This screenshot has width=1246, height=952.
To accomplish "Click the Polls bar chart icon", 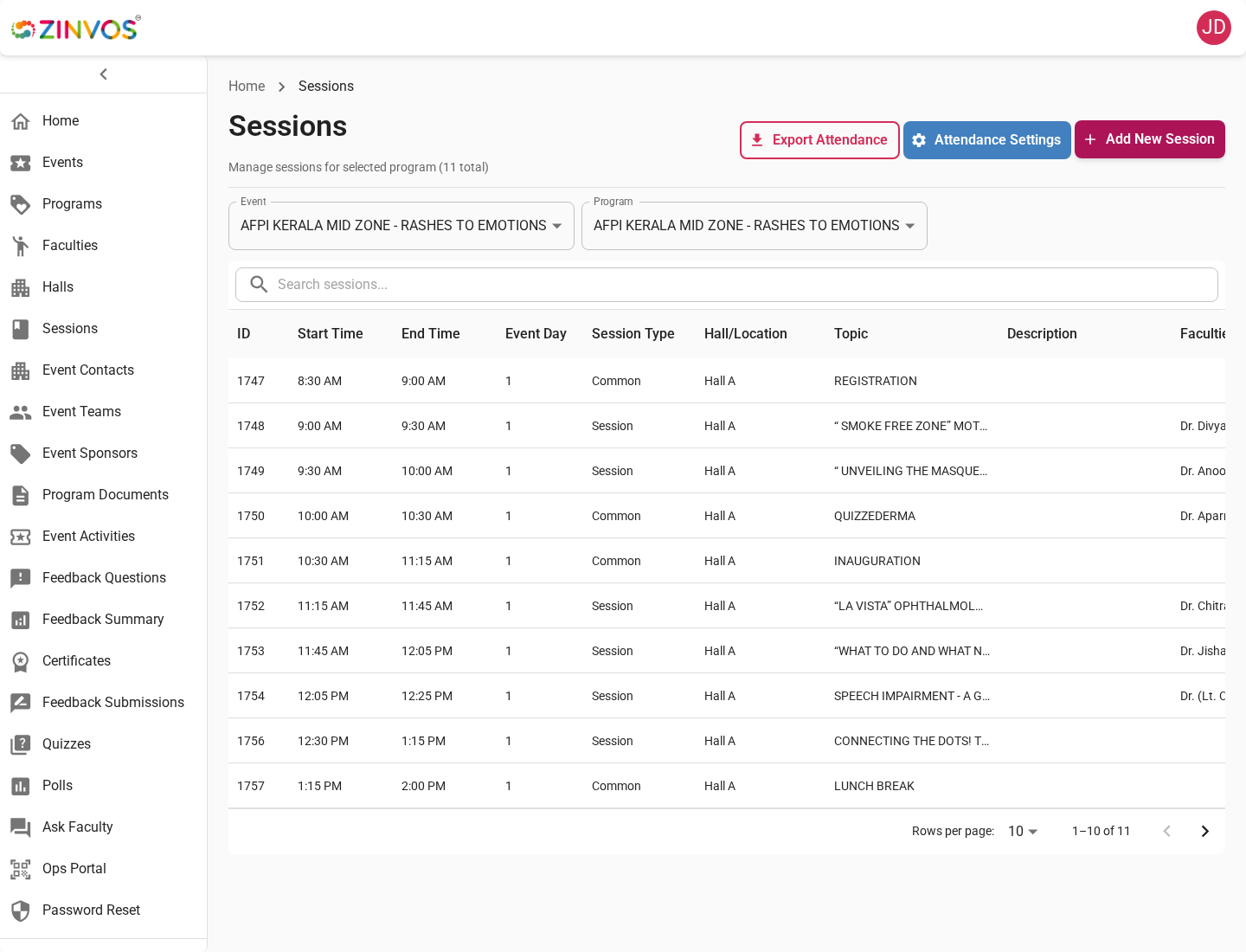I will point(21,786).
